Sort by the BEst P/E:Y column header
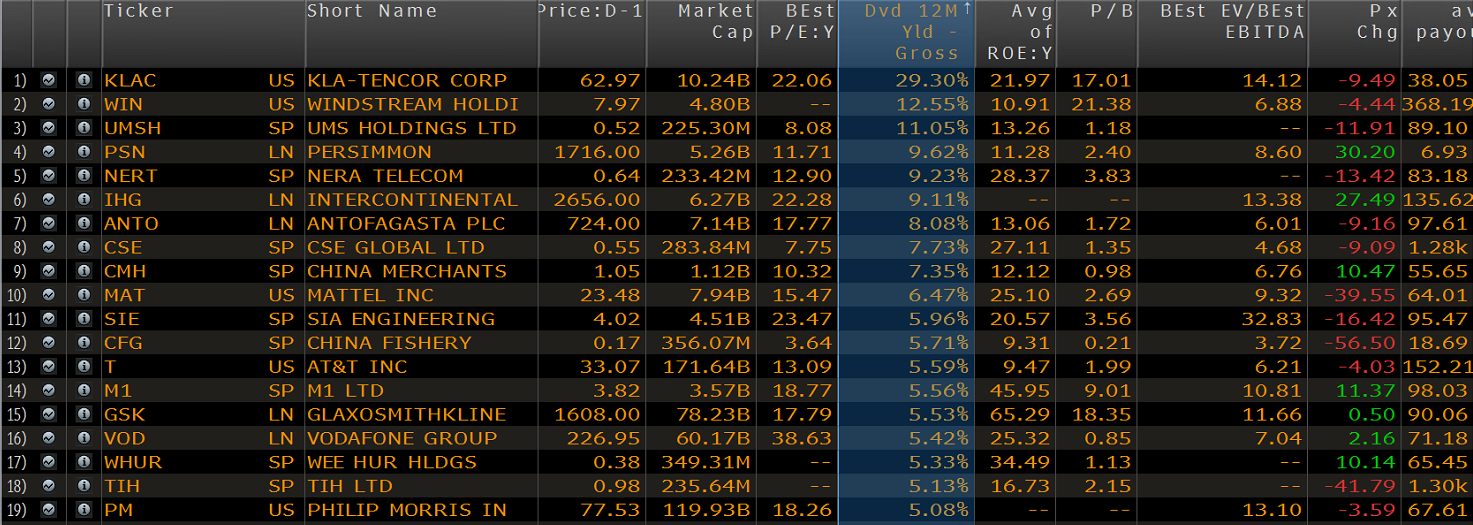This screenshot has width=1473, height=525. 797,34
